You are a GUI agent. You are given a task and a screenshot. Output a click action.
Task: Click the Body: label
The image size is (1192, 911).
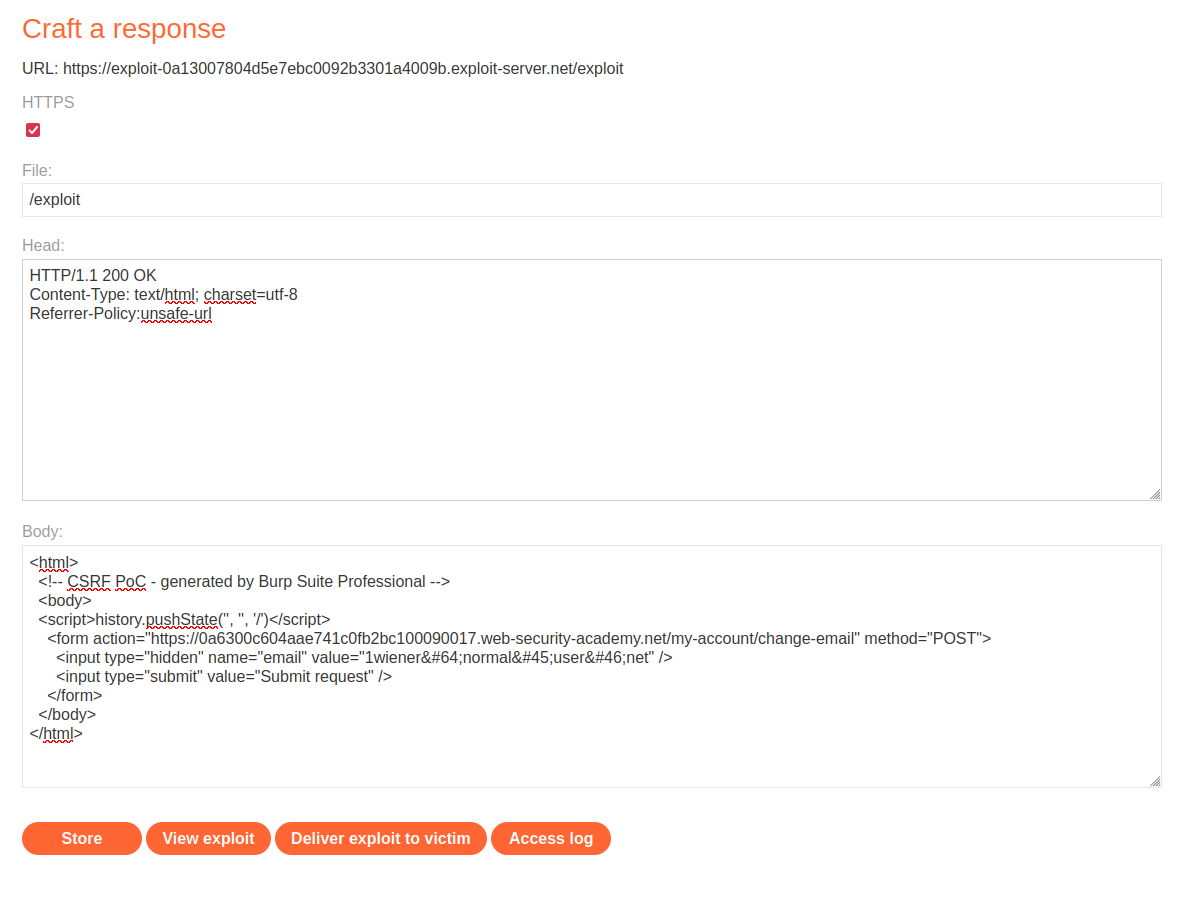[x=43, y=532]
